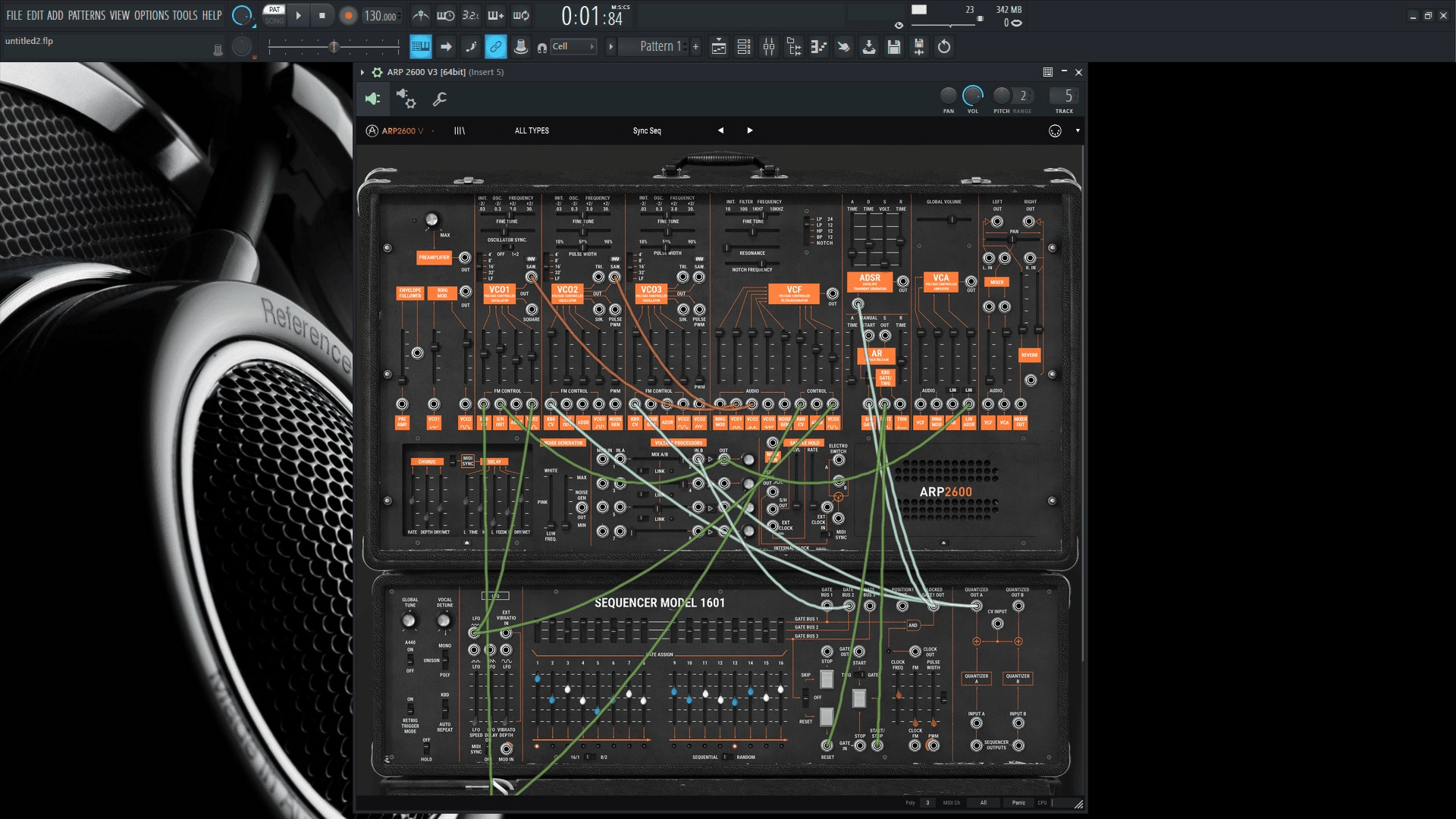Stop playback with the stop button
The width and height of the screenshot is (1456, 819).
322,15
